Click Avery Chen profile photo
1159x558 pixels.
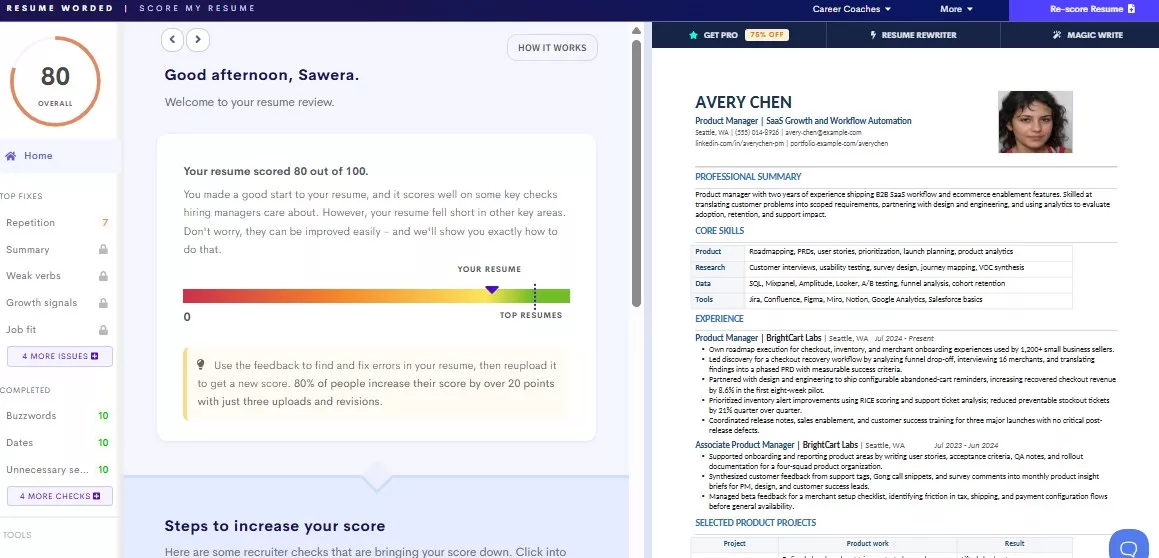coord(1035,122)
